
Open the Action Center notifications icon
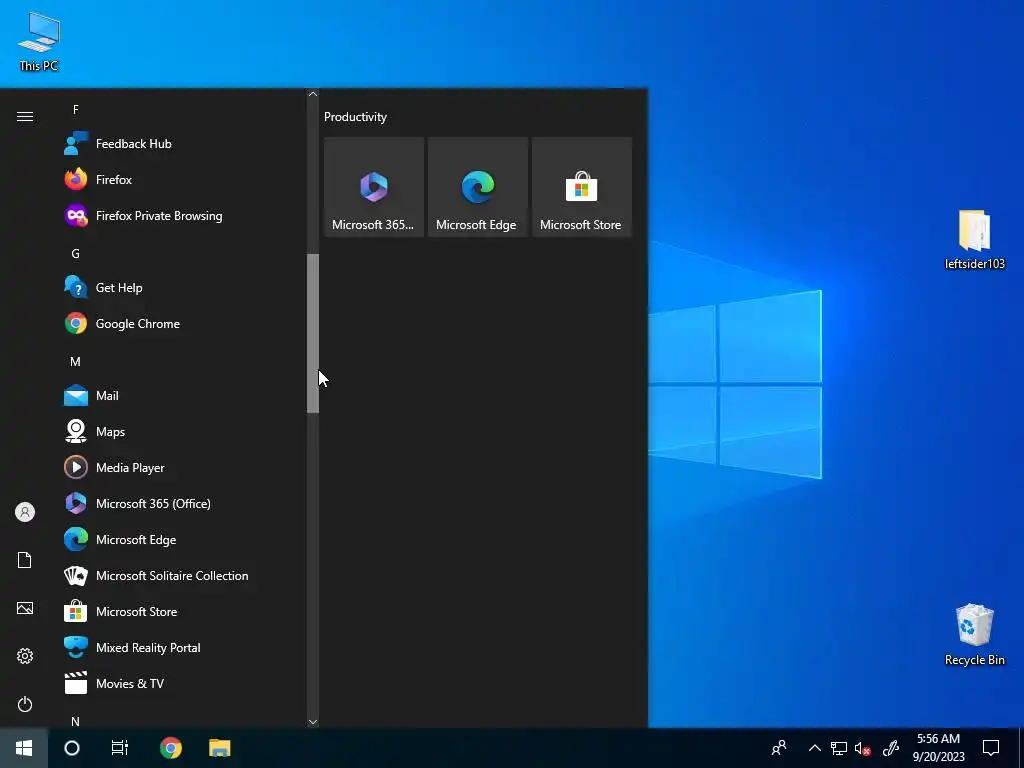coord(991,748)
